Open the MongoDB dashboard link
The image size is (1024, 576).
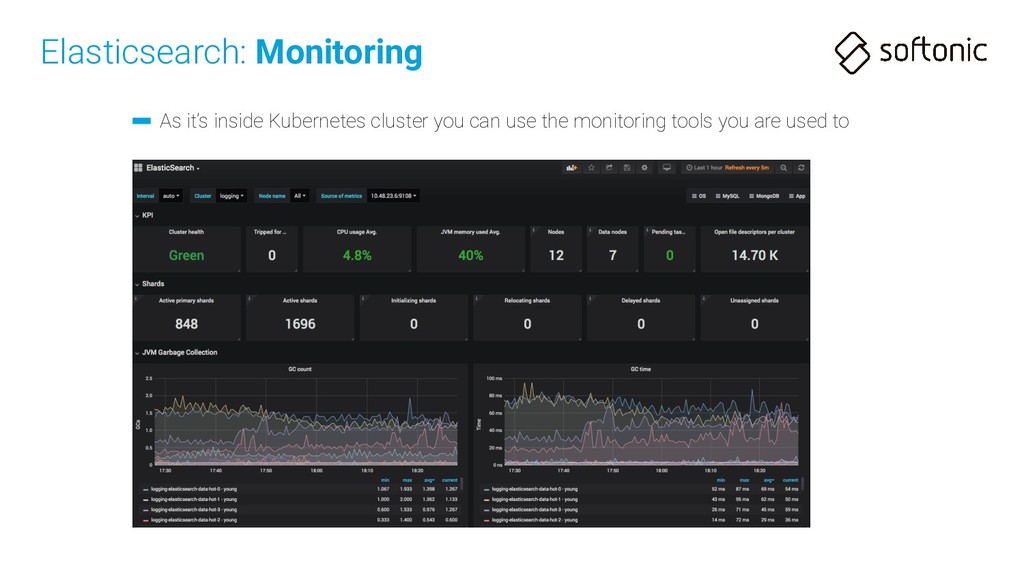[763, 196]
